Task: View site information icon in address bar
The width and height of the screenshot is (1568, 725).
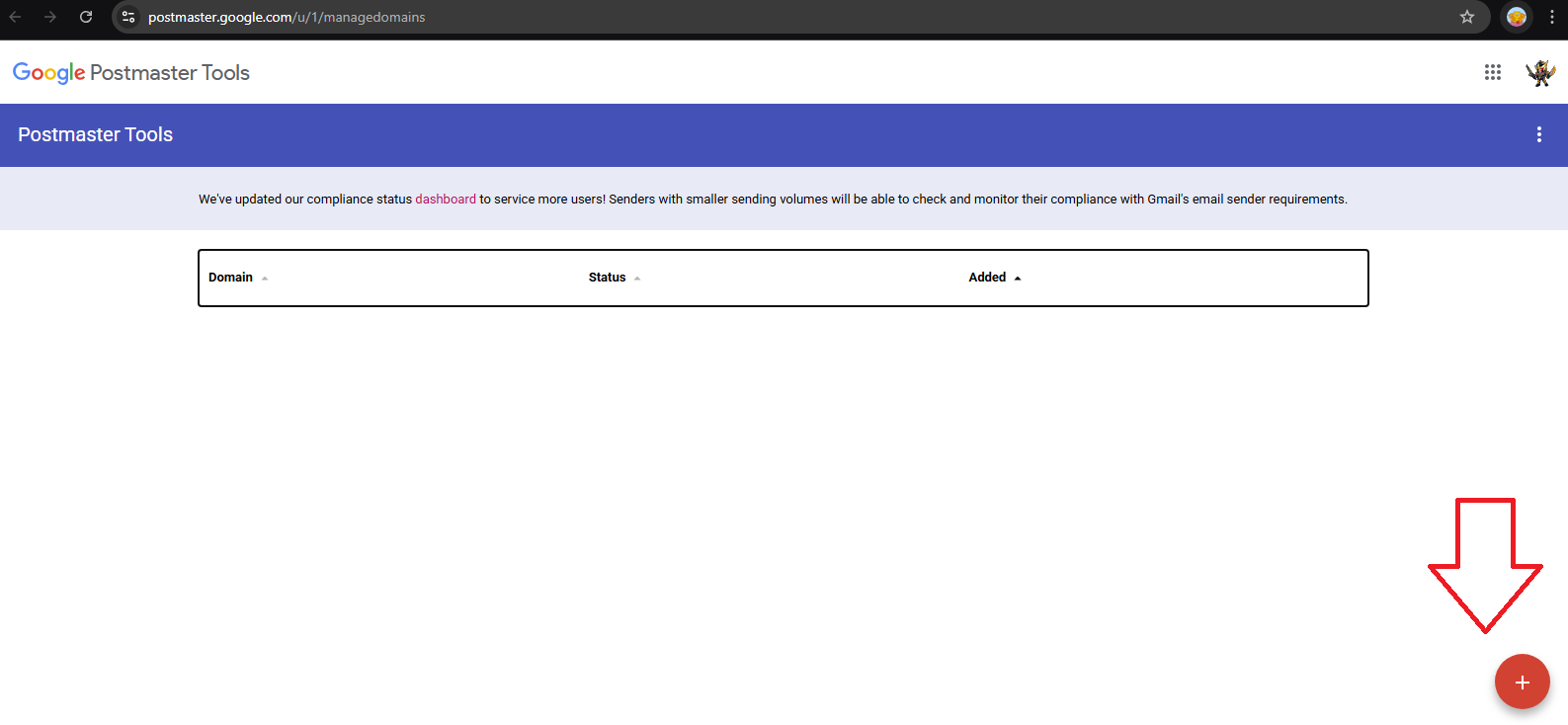Action: click(128, 17)
